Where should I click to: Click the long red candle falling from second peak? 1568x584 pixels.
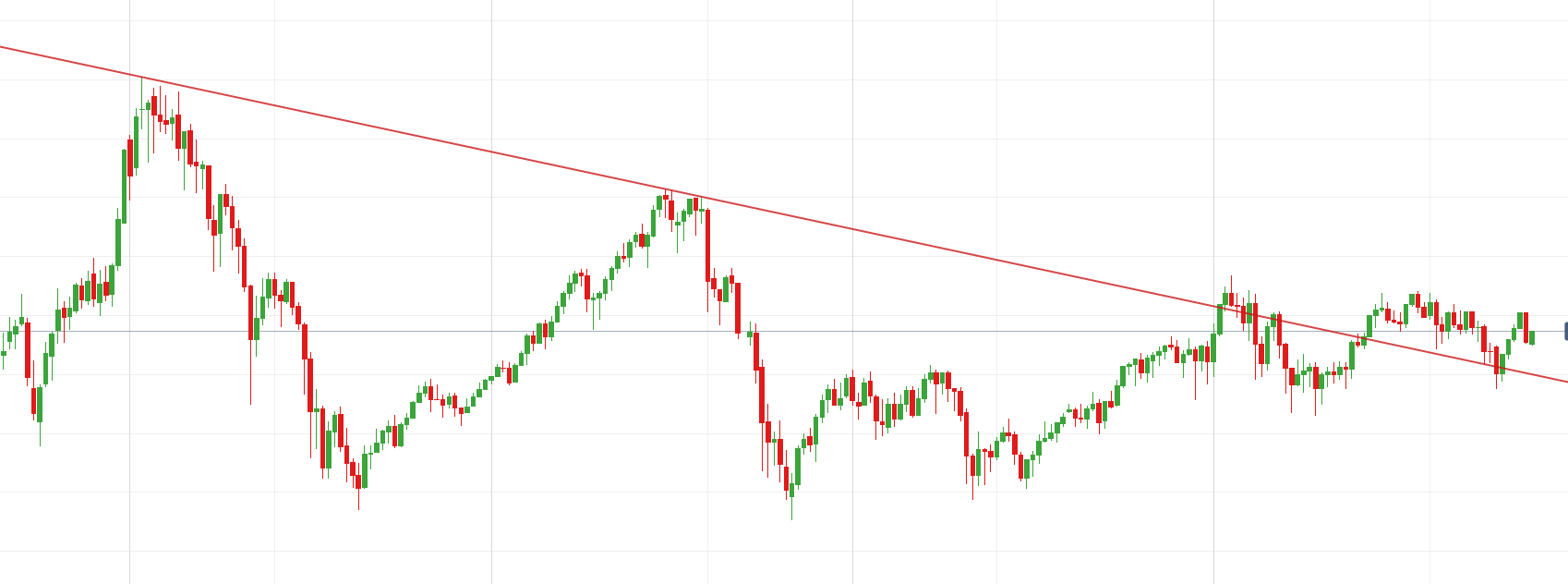[x=708, y=245]
